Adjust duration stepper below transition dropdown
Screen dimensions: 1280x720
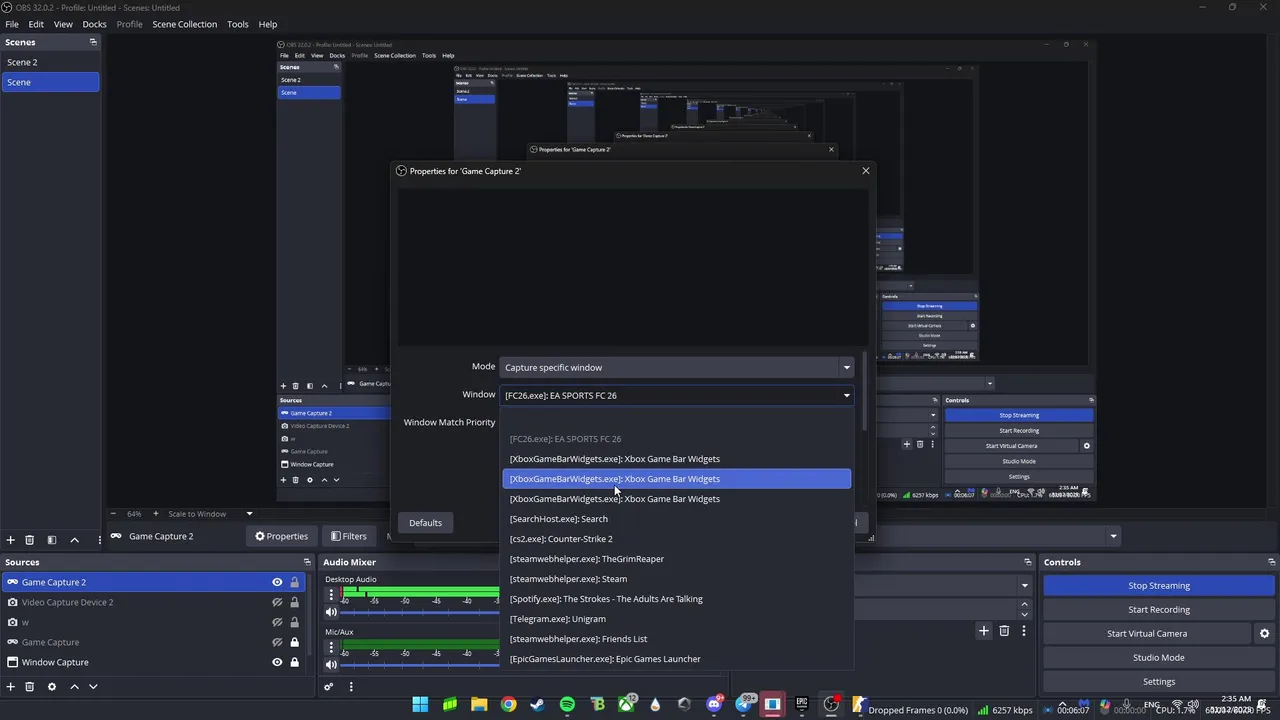pyautogui.click(x=1024, y=607)
